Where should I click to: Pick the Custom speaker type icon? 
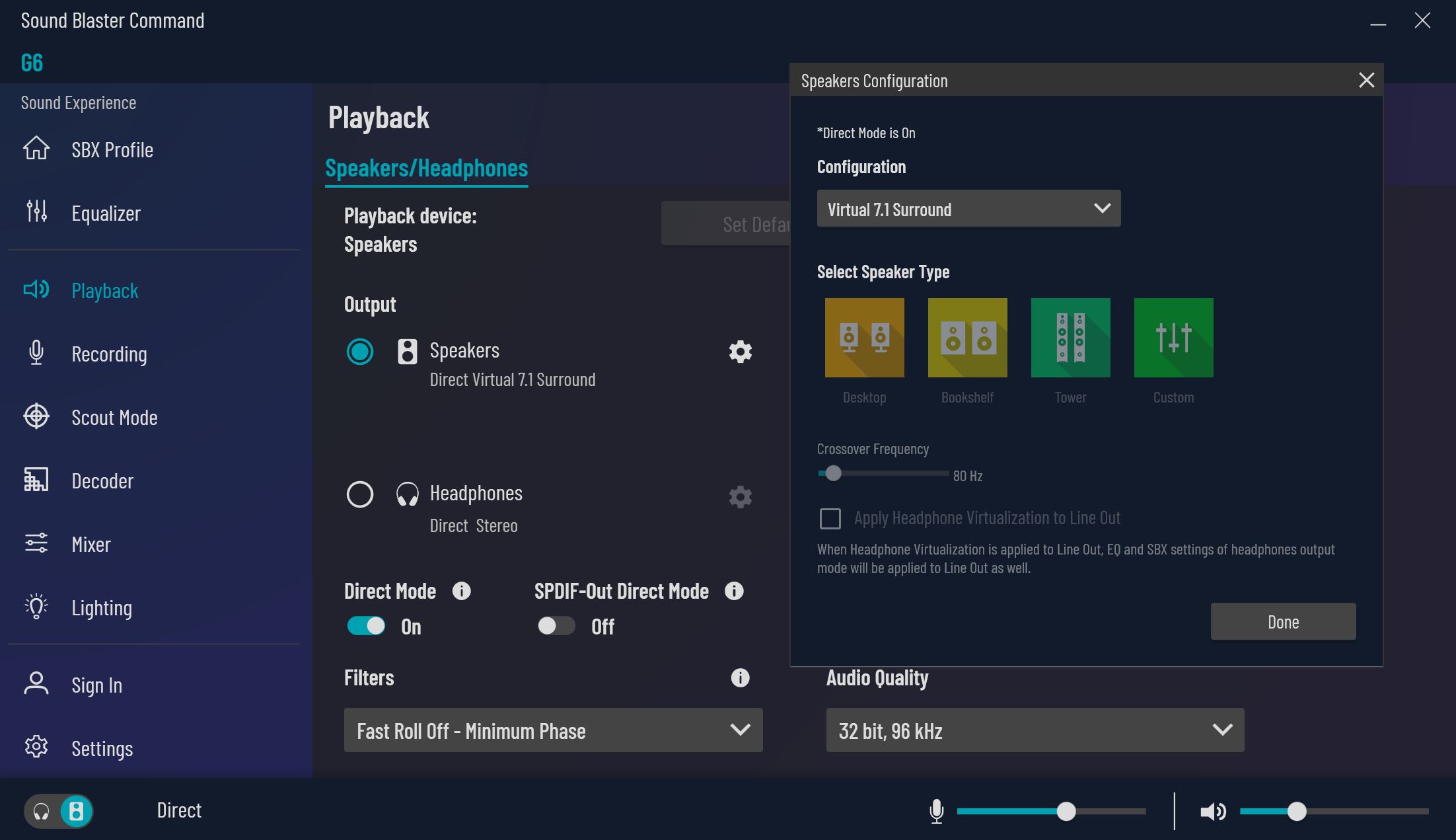tap(1173, 338)
